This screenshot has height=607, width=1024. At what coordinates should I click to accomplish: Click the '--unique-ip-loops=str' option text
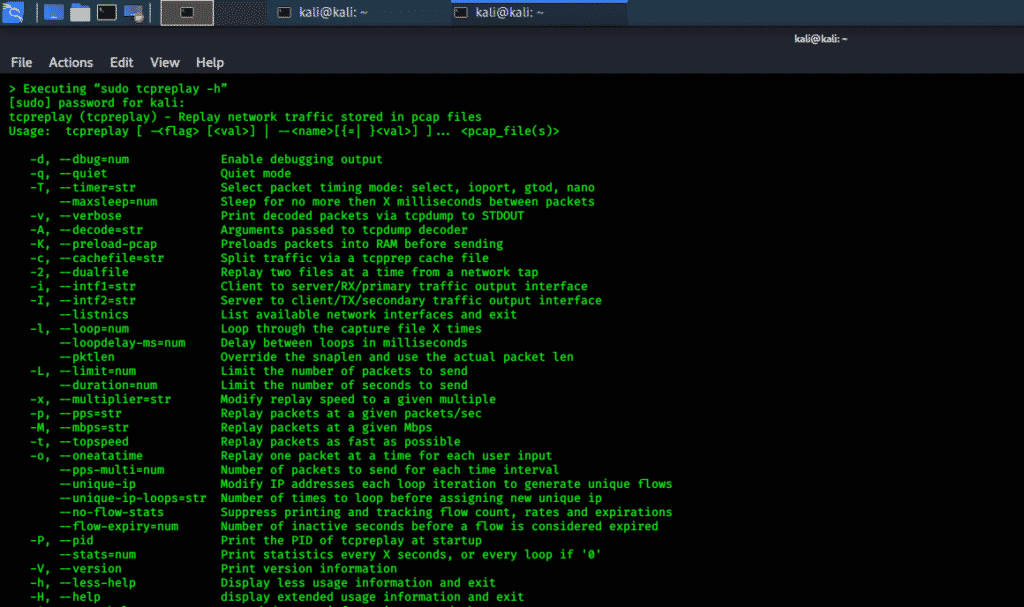point(133,498)
